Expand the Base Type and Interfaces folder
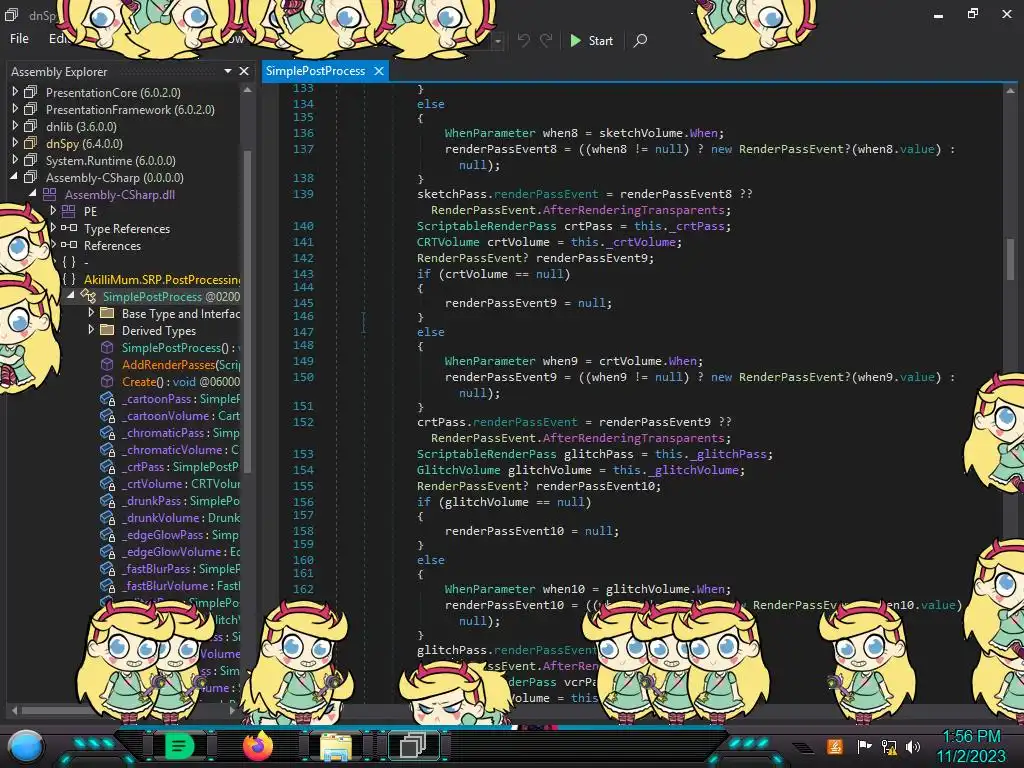The height and width of the screenshot is (768, 1024). click(91, 313)
